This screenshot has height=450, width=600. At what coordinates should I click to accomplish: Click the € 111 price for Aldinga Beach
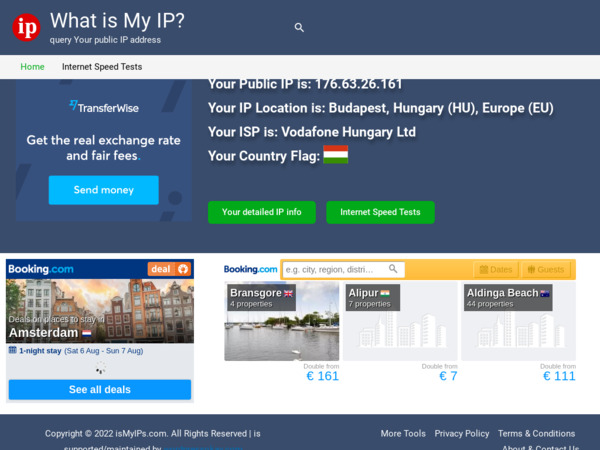(559, 376)
